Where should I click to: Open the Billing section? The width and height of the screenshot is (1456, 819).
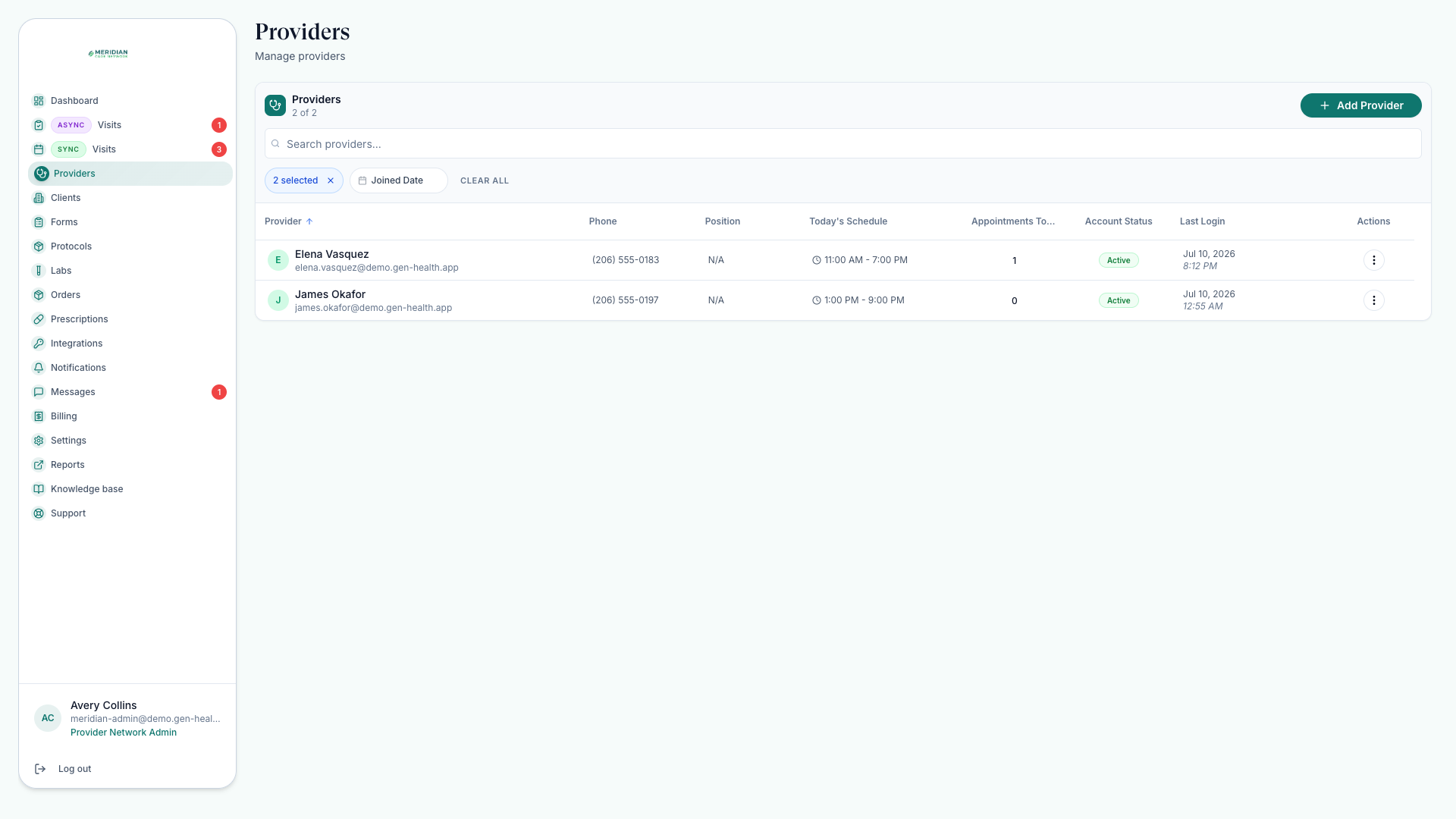(x=130, y=416)
